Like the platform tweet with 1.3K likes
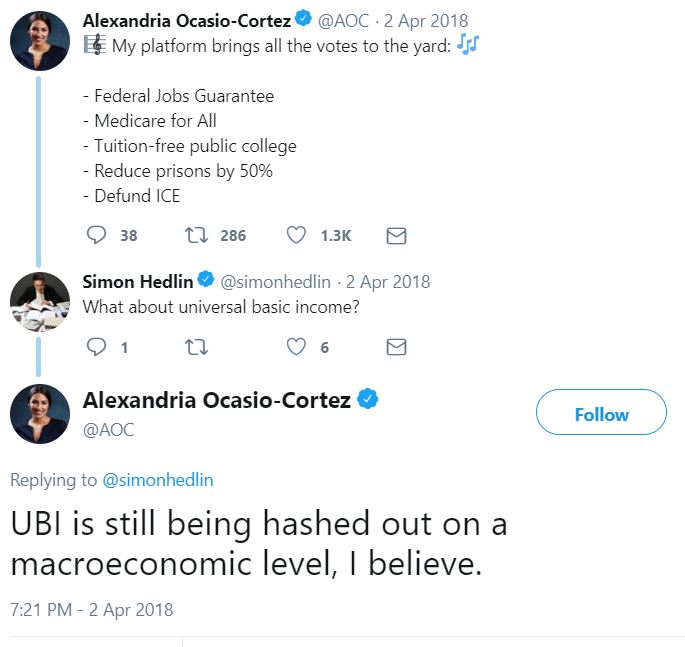The height and width of the screenshot is (647, 685). coord(296,235)
